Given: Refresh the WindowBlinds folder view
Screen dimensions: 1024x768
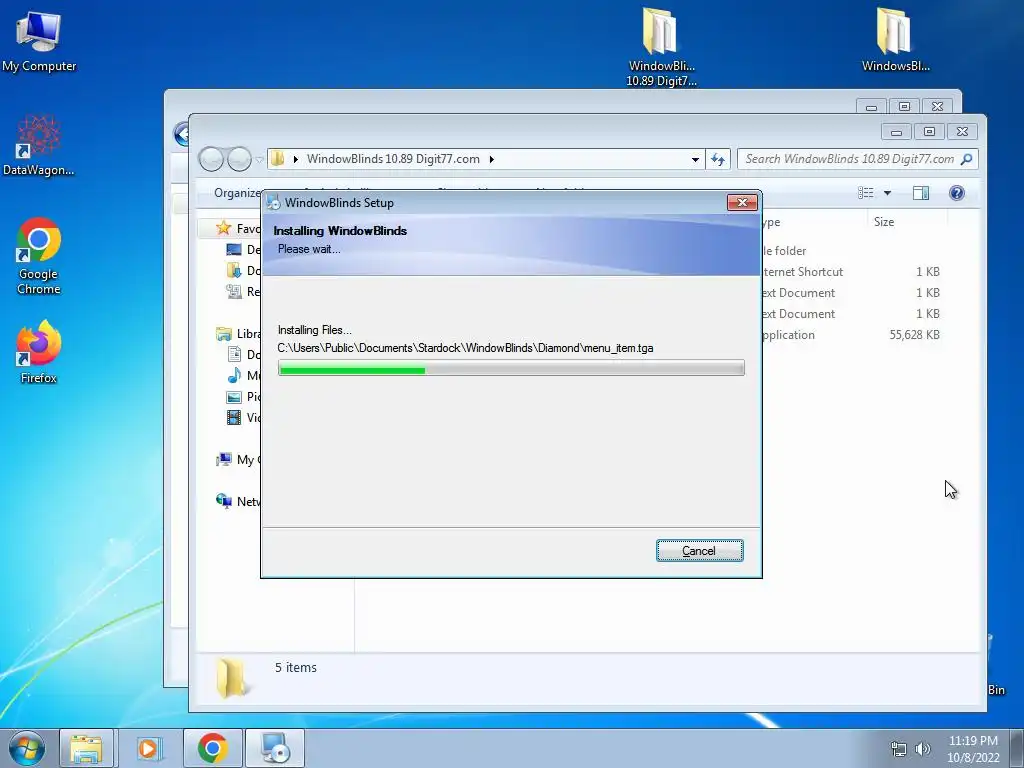Looking at the screenshot, I should point(718,159).
